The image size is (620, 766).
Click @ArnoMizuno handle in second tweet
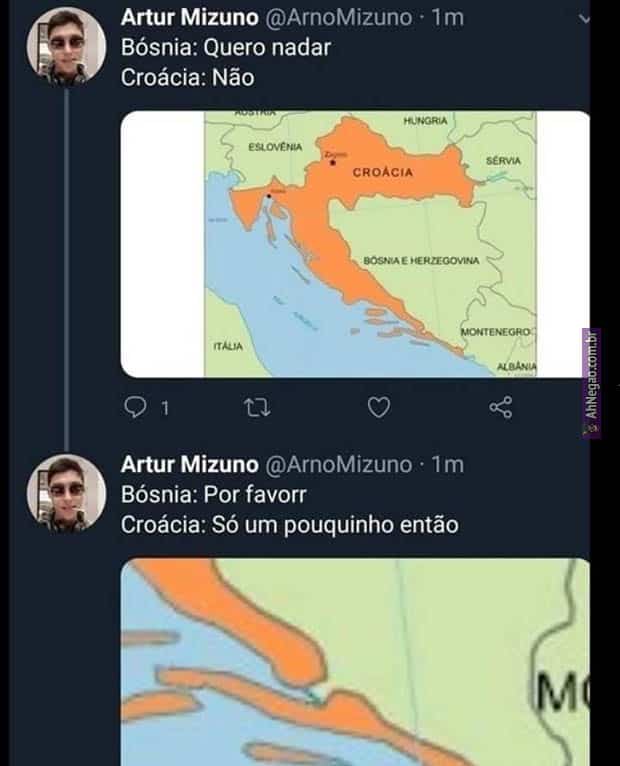click(337, 464)
